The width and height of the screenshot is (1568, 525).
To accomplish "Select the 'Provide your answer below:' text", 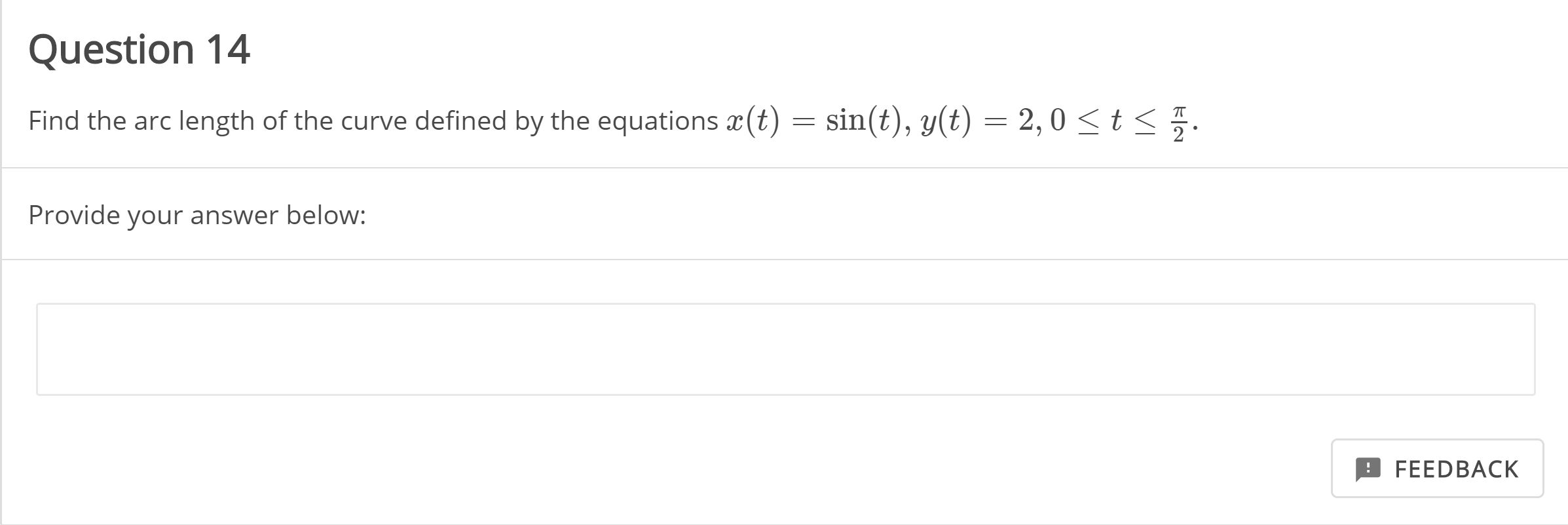I will (x=197, y=214).
